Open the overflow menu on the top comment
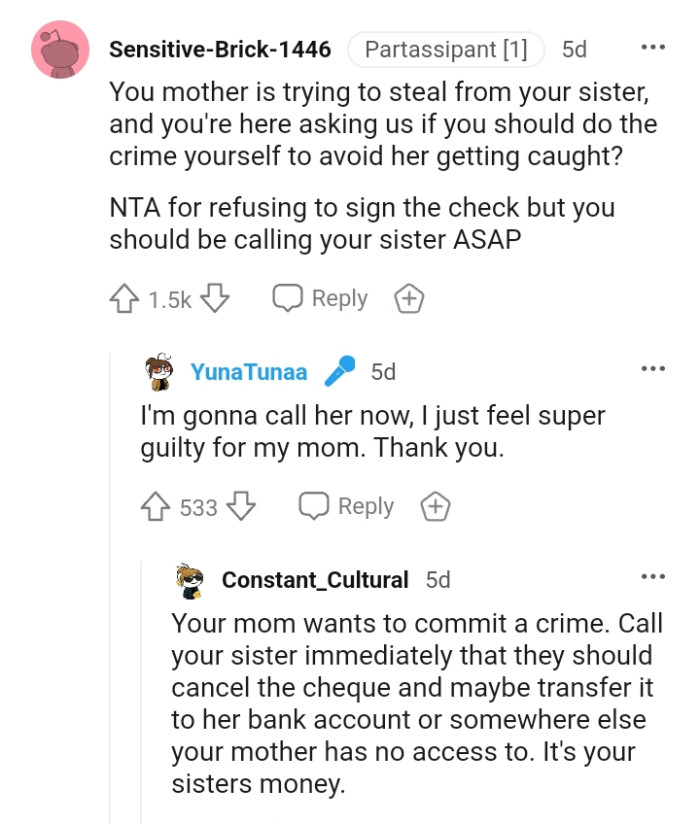Image resolution: width=700 pixels, height=824 pixels. click(x=653, y=47)
